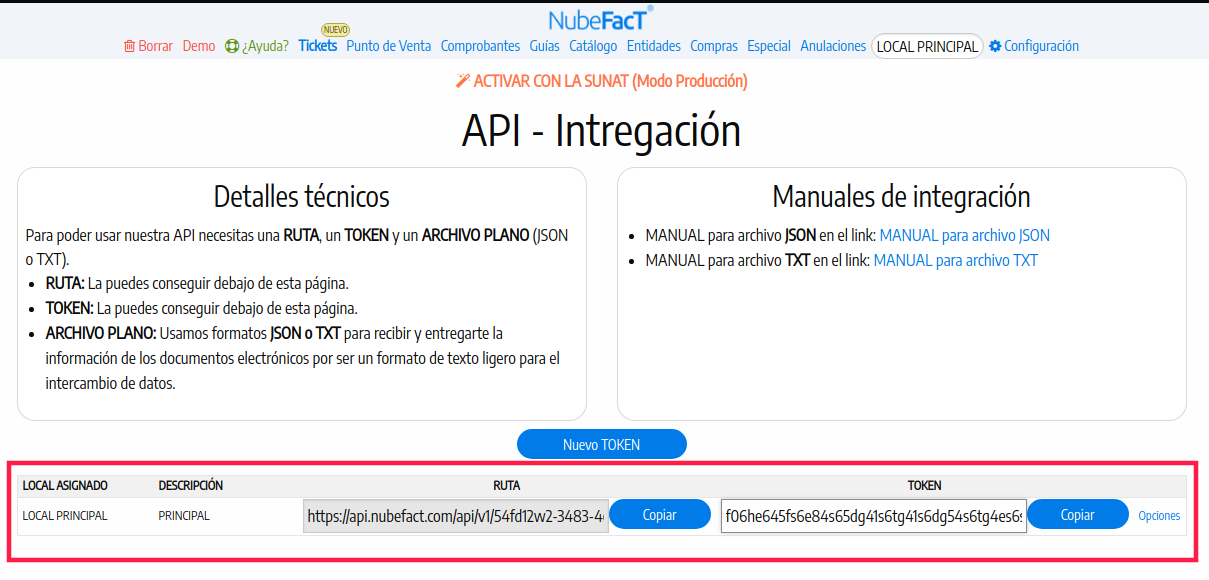Click the RUTA URL field
This screenshot has width=1209, height=580.
click(456, 516)
